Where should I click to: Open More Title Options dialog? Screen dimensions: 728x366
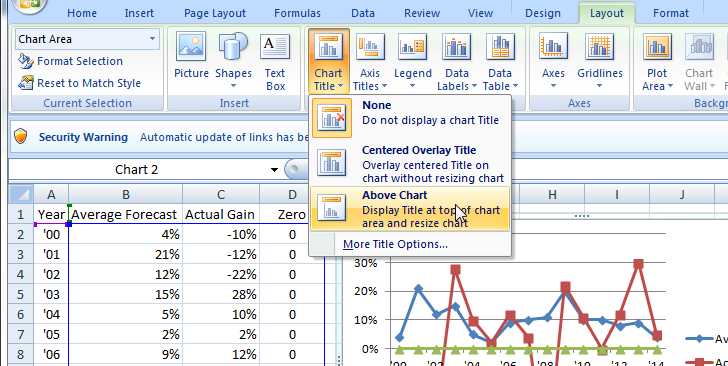click(395, 244)
